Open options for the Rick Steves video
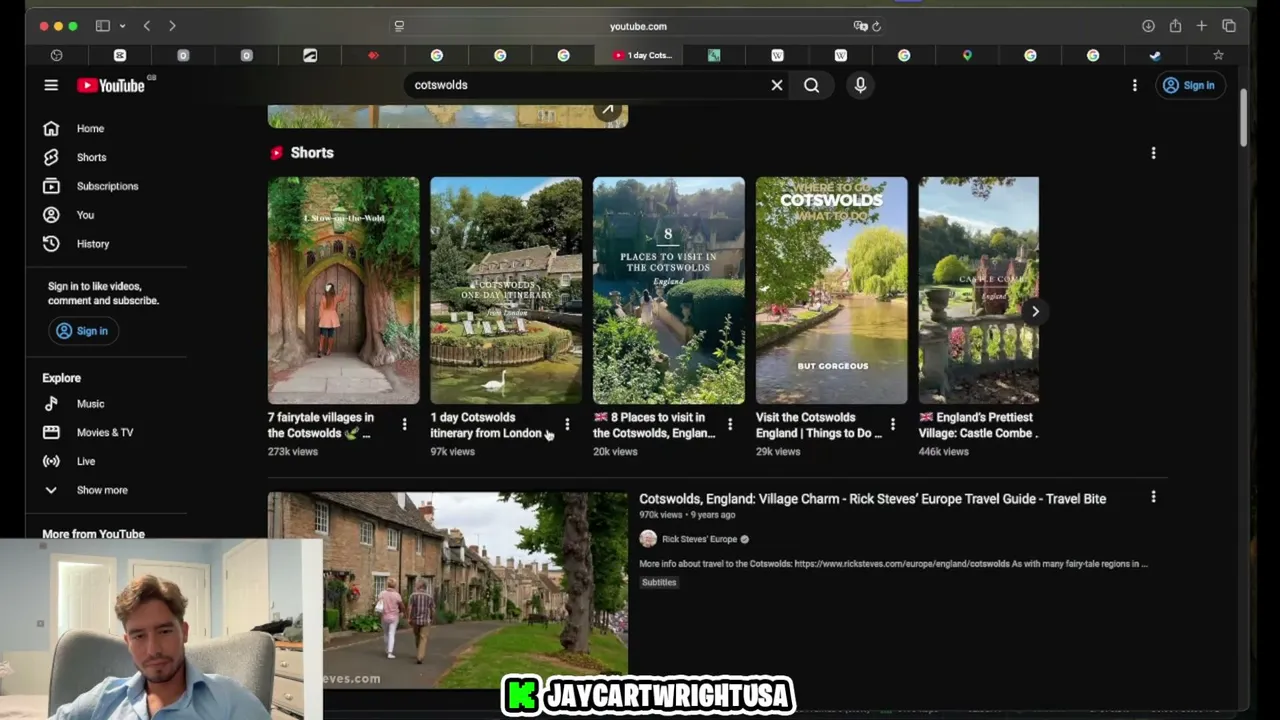1280x720 pixels. pos(1153,497)
